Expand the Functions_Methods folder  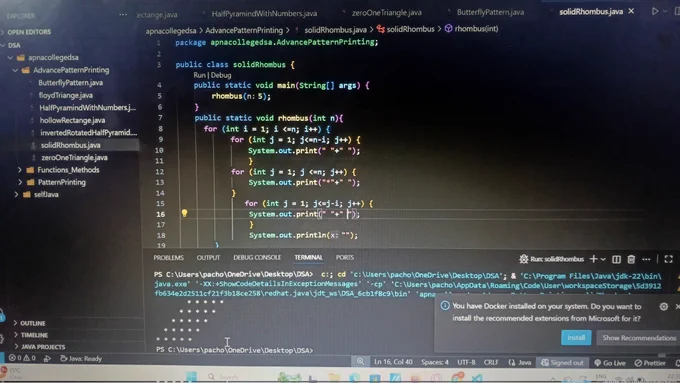(68, 170)
